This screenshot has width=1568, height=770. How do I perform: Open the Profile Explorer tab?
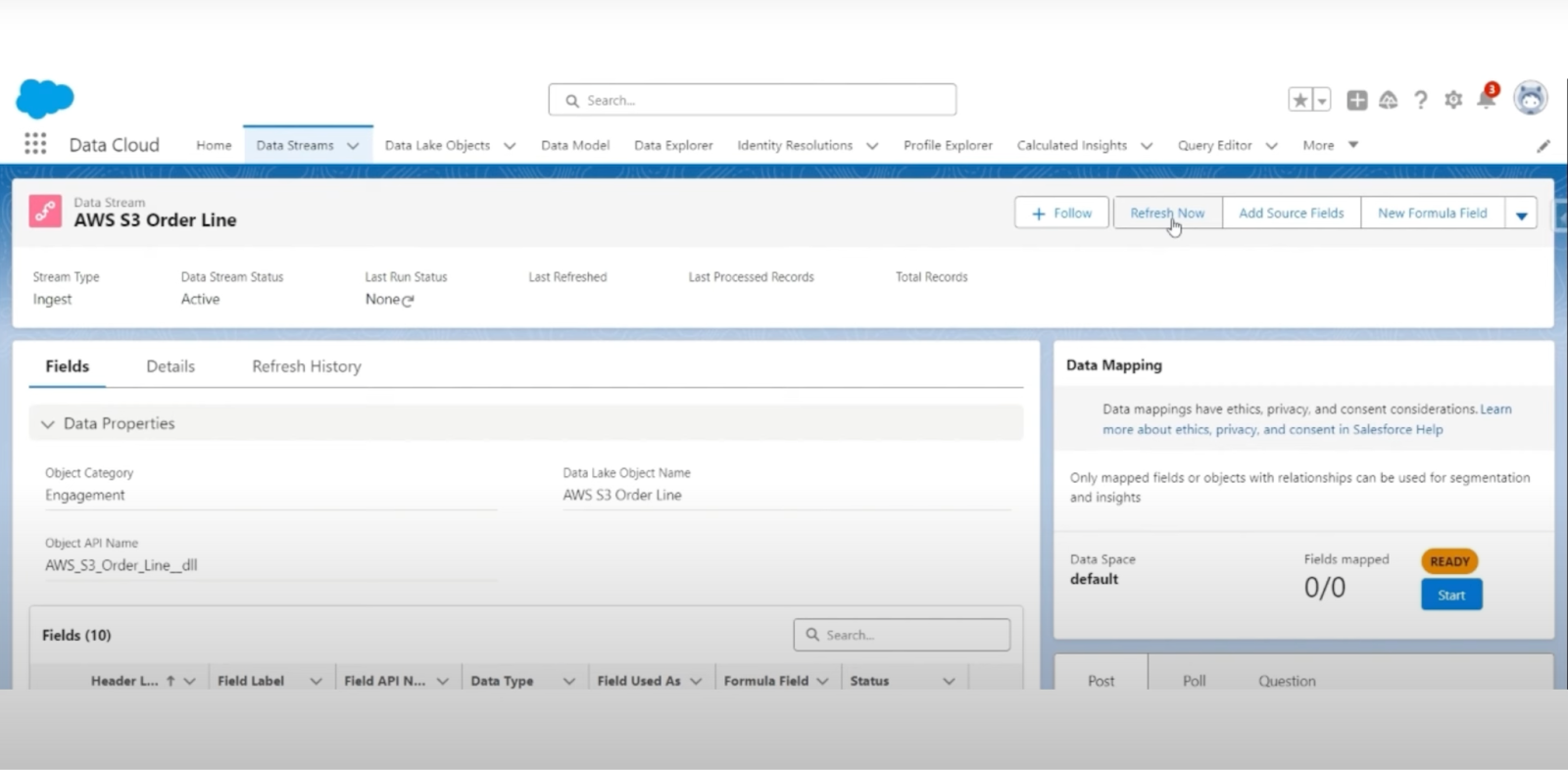pyautogui.click(x=948, y=145)
